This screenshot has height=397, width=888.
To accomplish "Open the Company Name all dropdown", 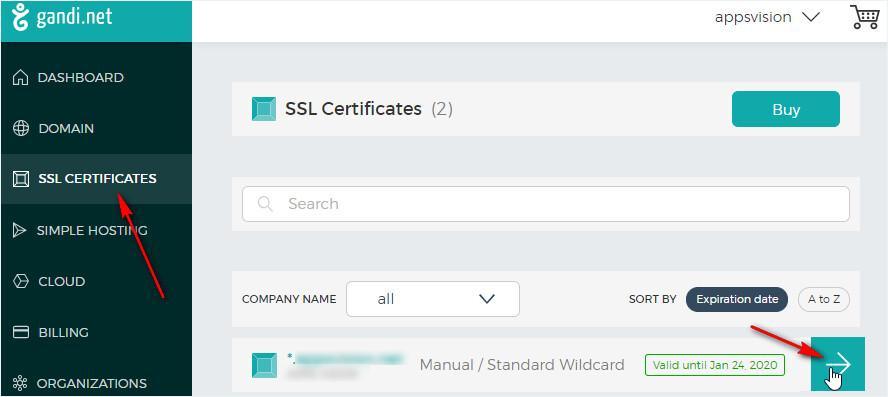I will coord(433,299).
